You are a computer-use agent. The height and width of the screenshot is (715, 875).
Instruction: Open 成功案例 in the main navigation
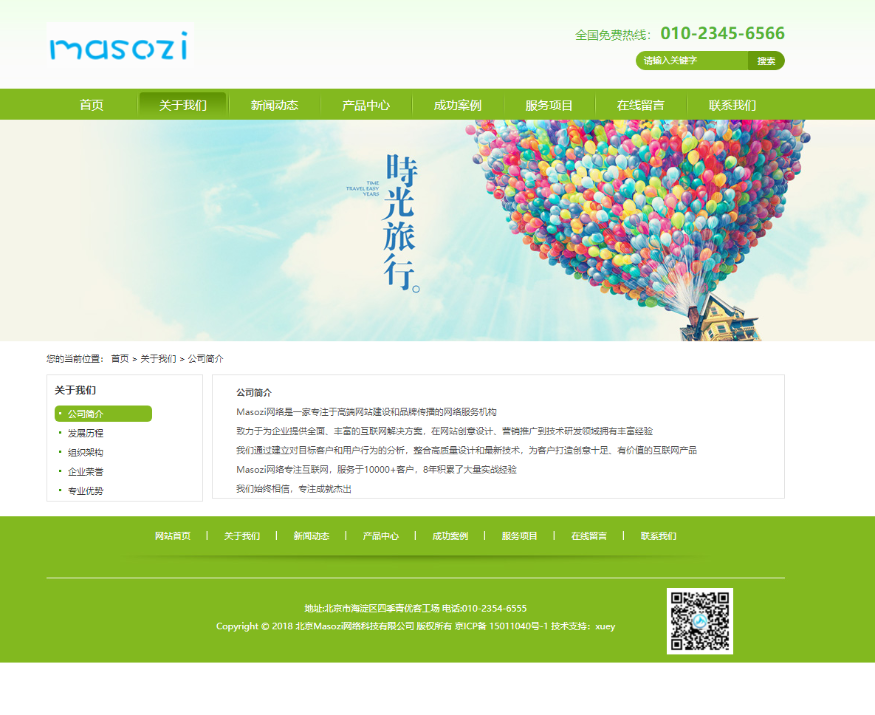tap(458, 105)
